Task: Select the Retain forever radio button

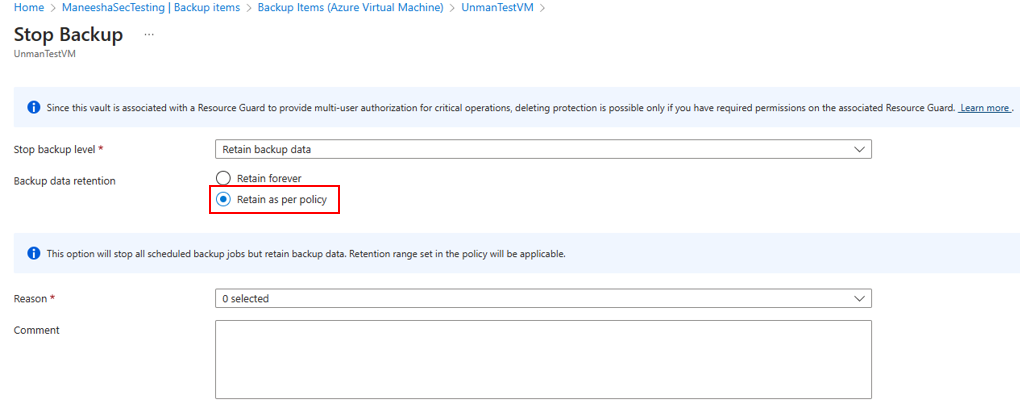Action: [x=224, y=178]
